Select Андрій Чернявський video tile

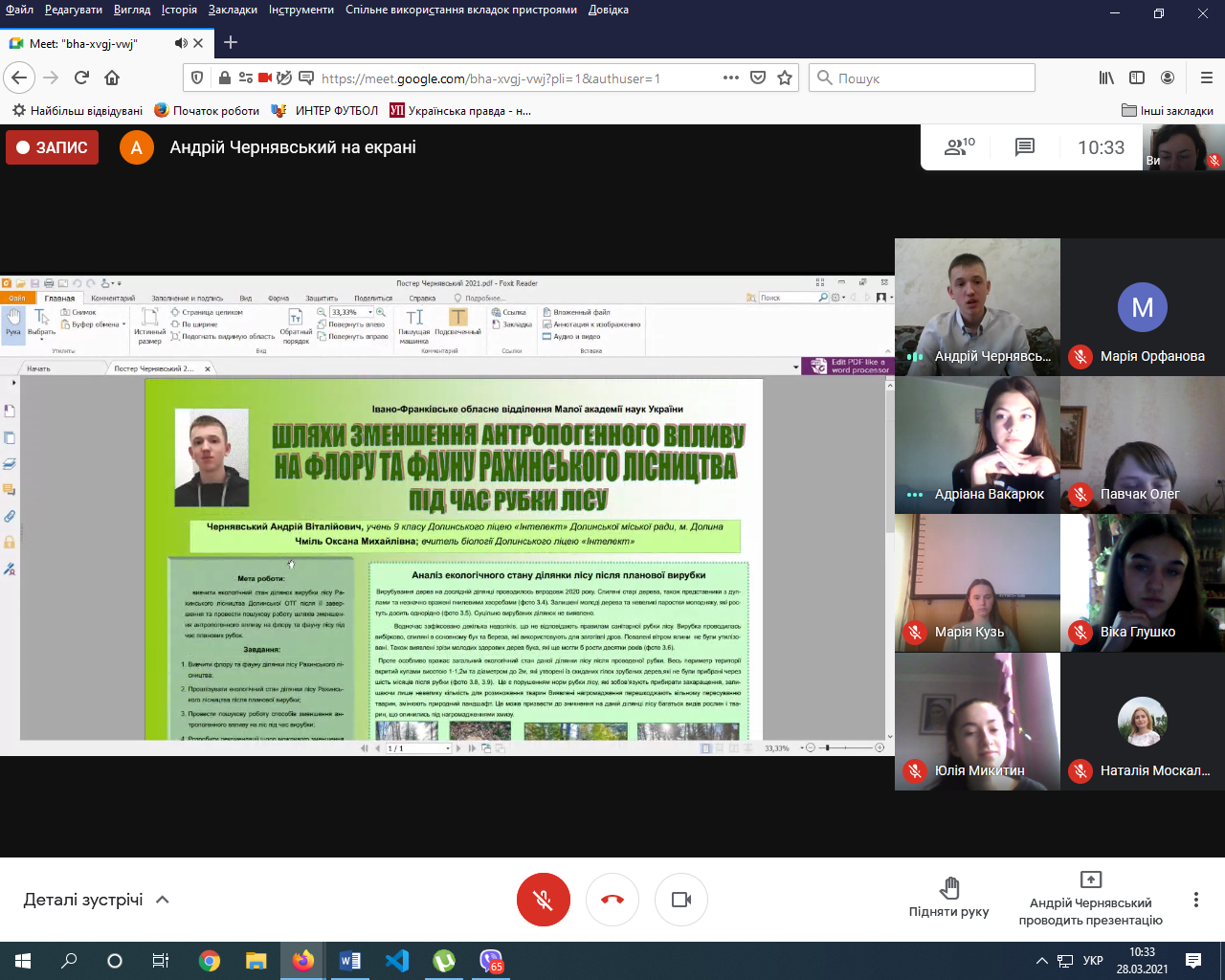977,307
